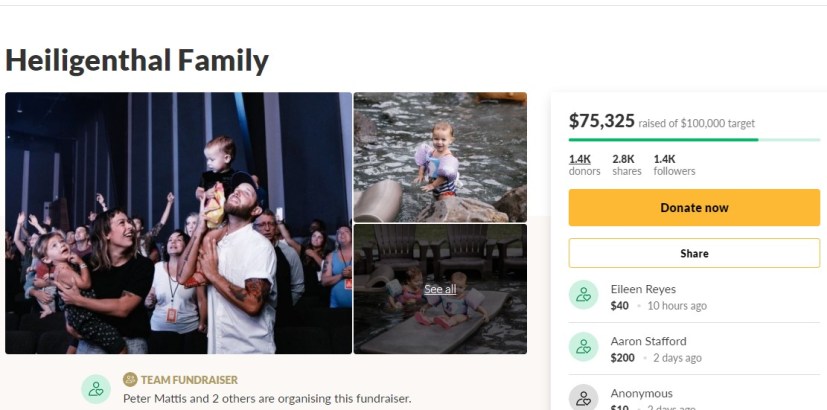Image resolution: width=827 pixels, height=410 pixels.
Task: Click the Heiligenthal Family heading
Action: click(137, 61)
